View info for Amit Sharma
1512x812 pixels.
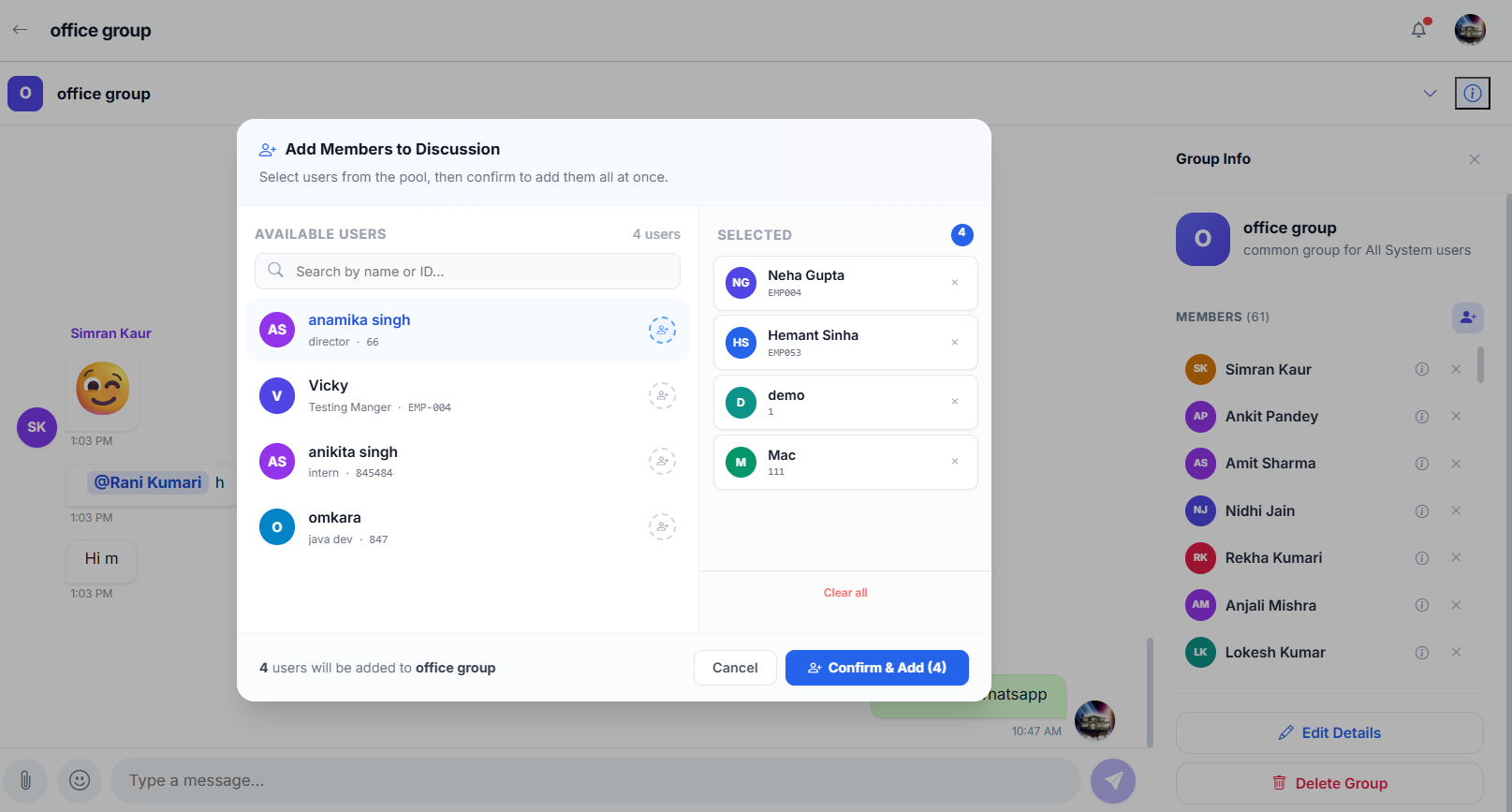click(1422, 464)
